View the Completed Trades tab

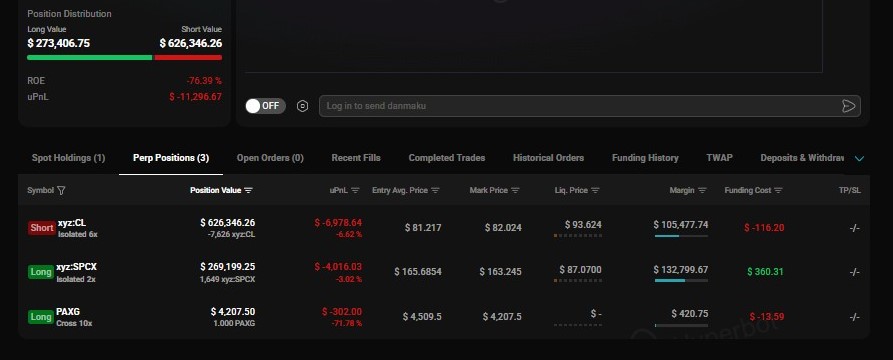(x=447, y=158)
